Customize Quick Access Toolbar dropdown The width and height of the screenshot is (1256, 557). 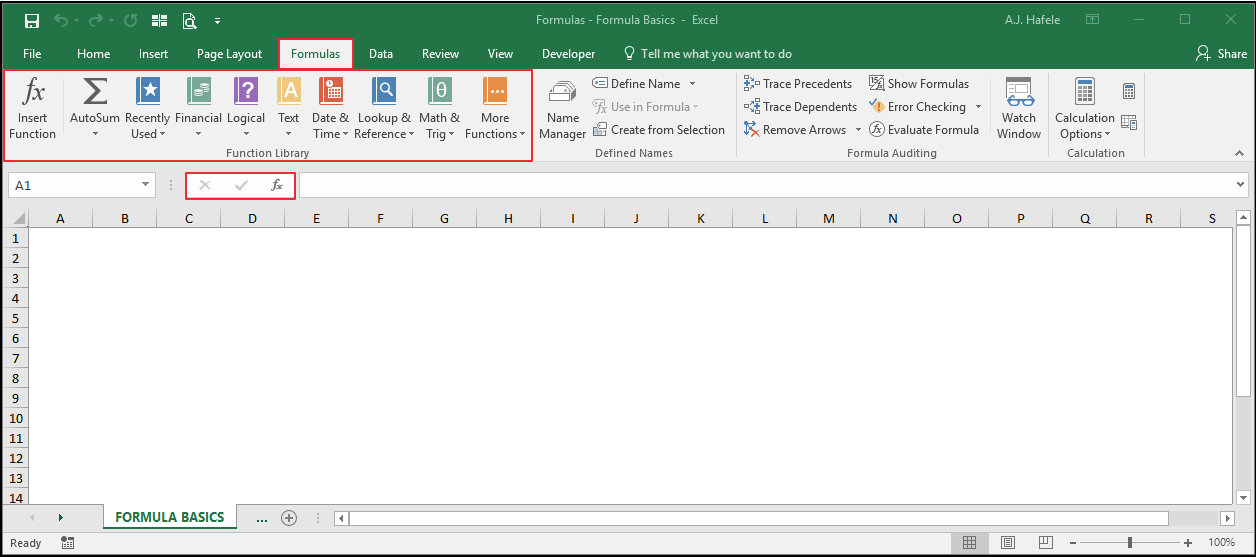click(x=217, y=20)
